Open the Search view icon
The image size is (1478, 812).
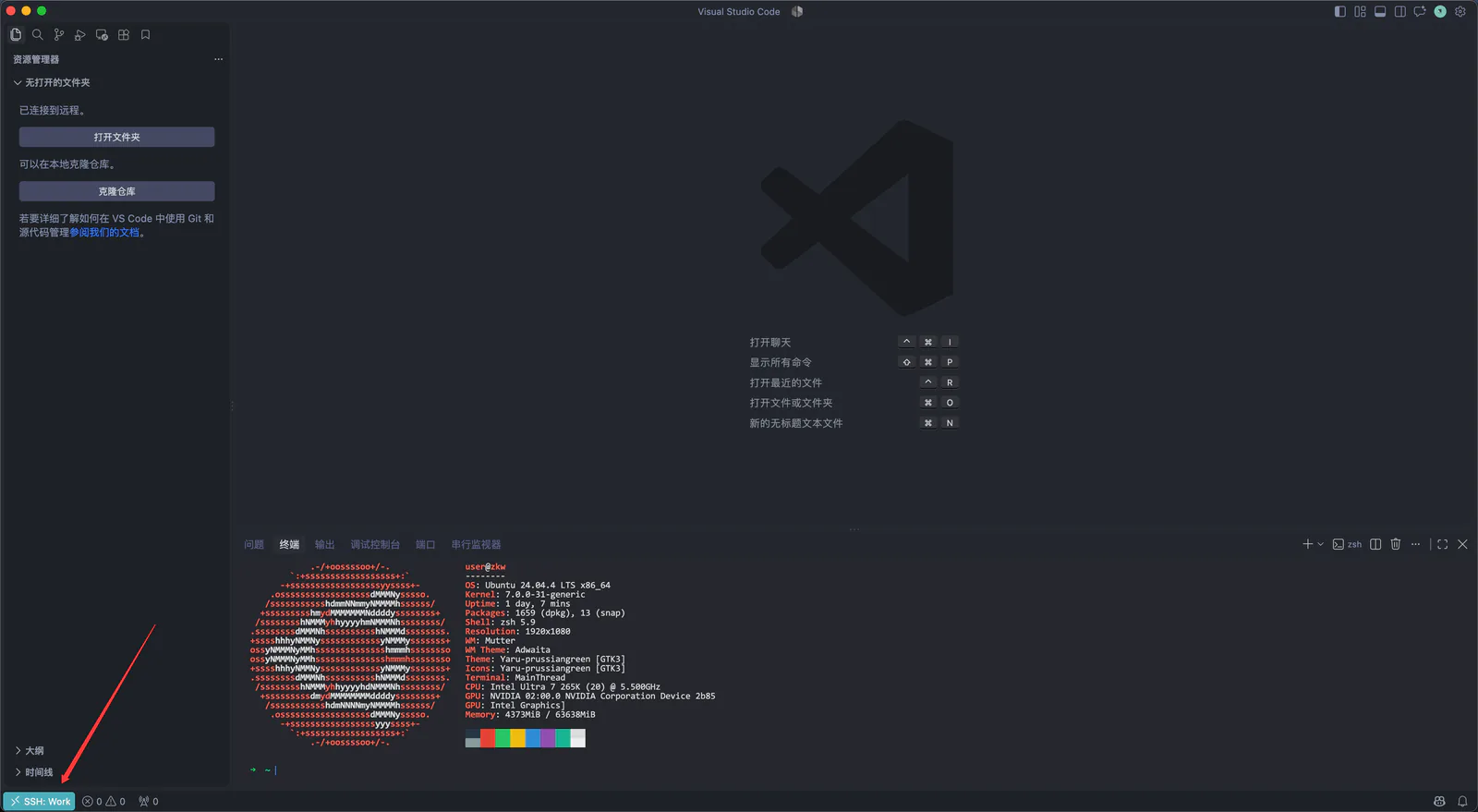[x=38, y=35]
